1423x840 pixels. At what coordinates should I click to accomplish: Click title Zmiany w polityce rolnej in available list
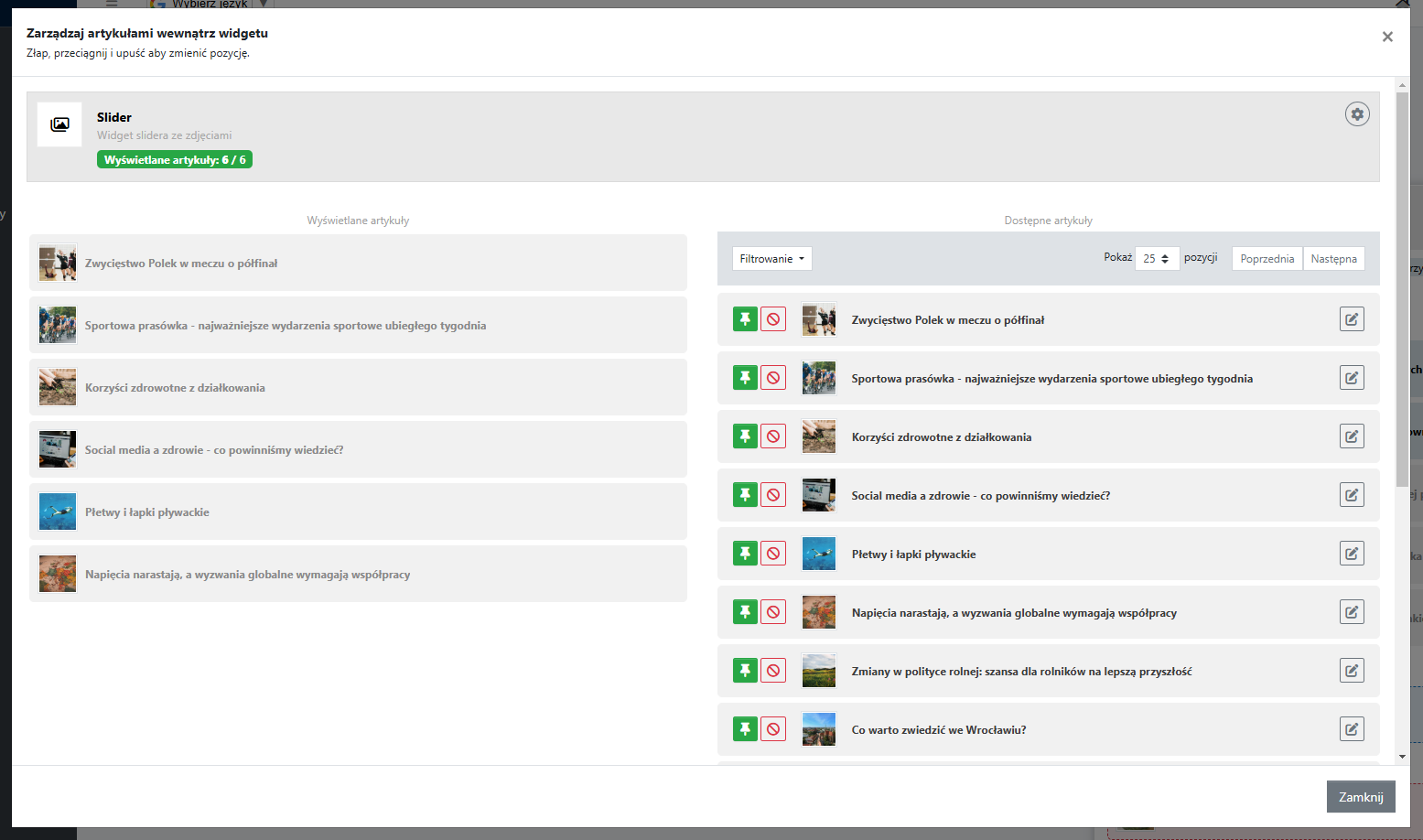click(x=1021, y=672)
